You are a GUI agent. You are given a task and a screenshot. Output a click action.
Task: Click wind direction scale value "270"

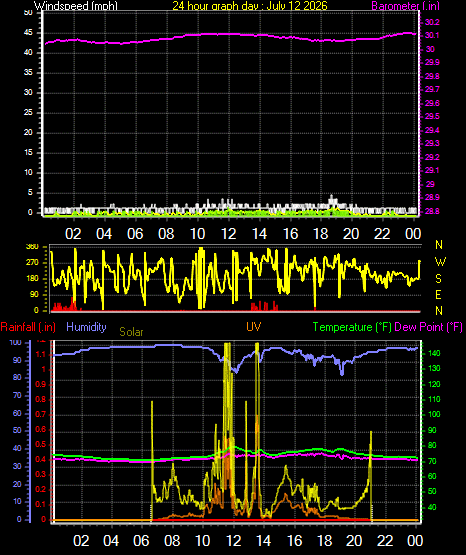point(32,263)
